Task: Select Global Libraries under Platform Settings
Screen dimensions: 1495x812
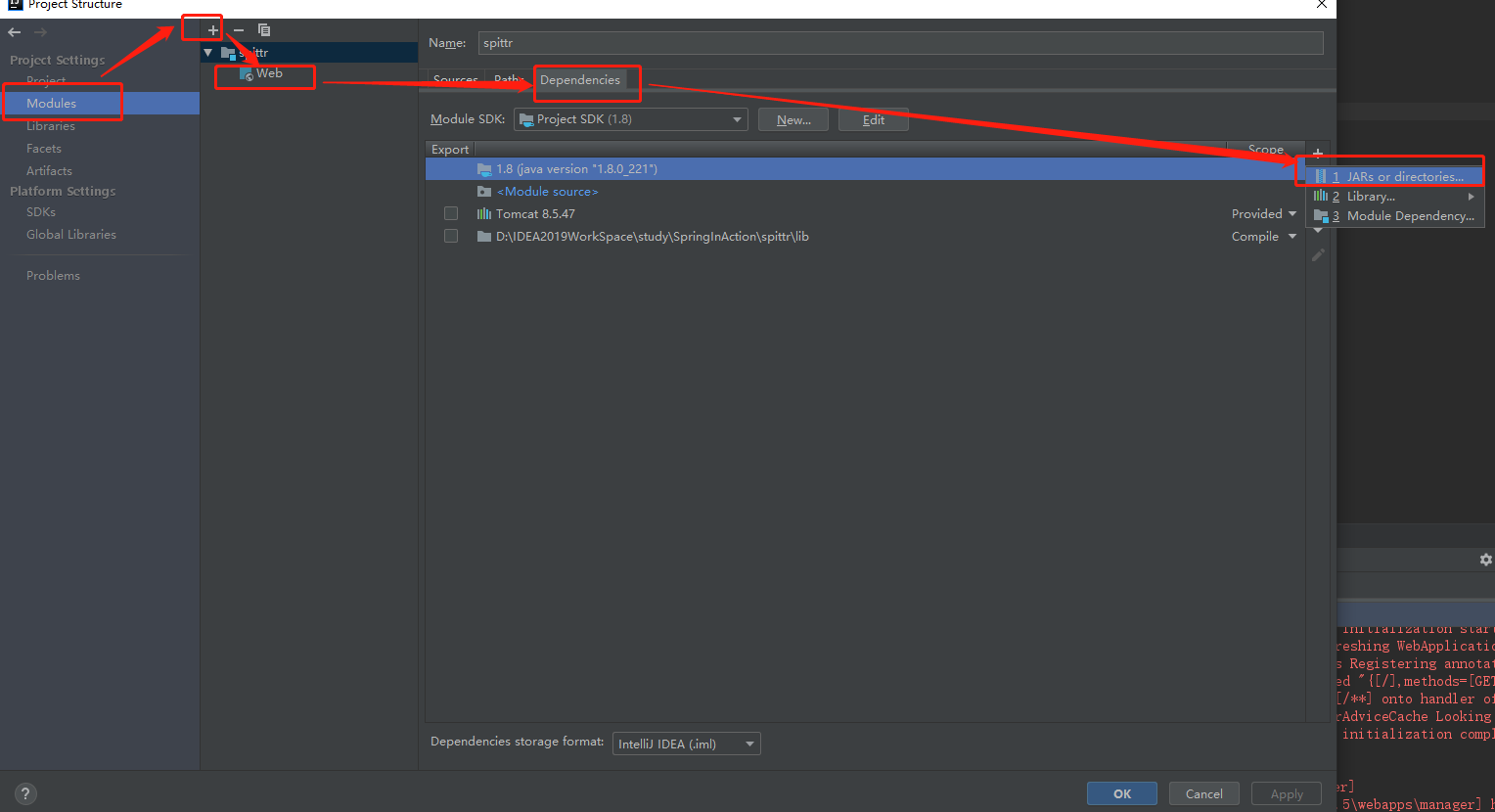Action: 71,234
